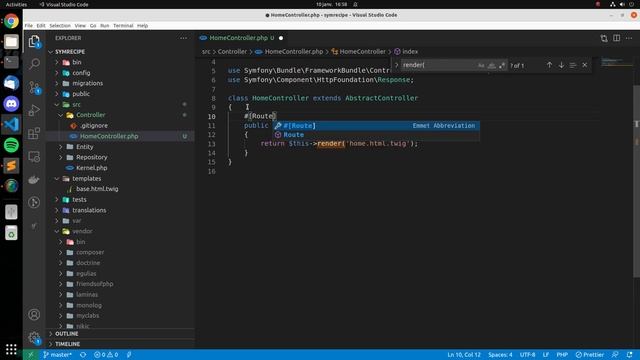Expand the public folder

(x=120, y=94)
